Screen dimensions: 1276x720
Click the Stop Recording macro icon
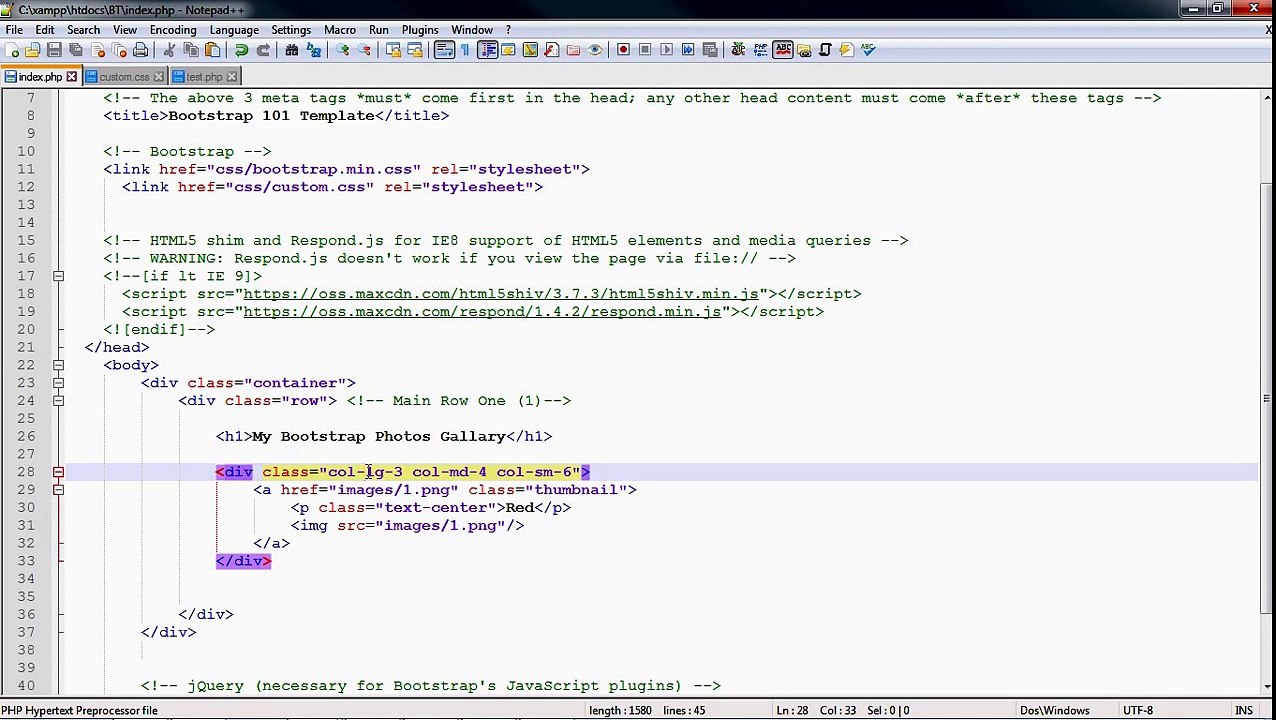[645, 50]
